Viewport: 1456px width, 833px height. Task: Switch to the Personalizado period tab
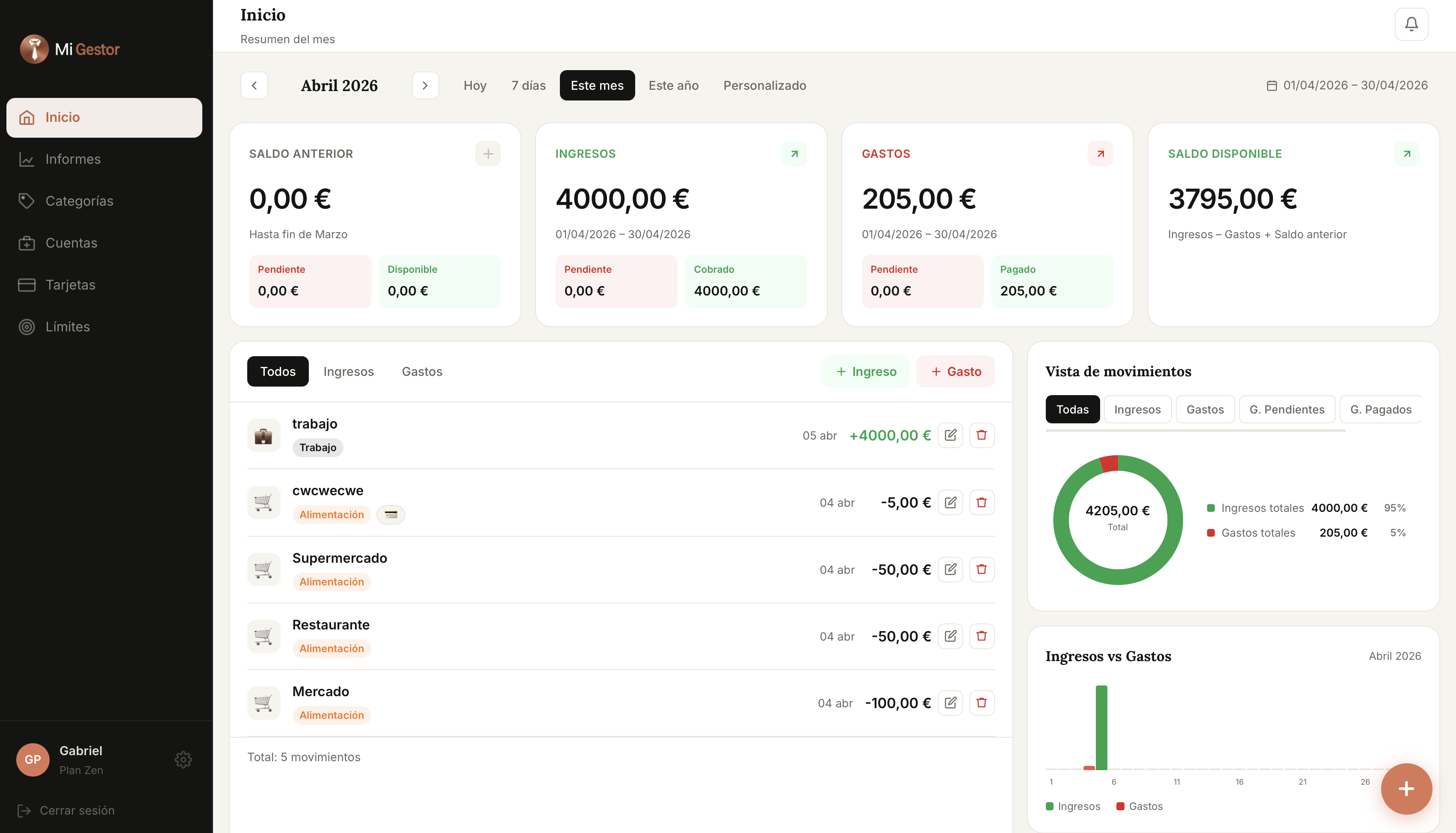(x=764, y=85)
